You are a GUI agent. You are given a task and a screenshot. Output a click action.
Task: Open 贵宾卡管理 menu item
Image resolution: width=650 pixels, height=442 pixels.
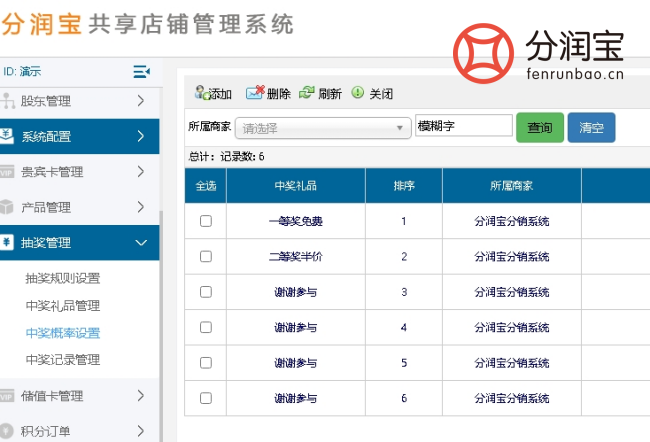80,172
